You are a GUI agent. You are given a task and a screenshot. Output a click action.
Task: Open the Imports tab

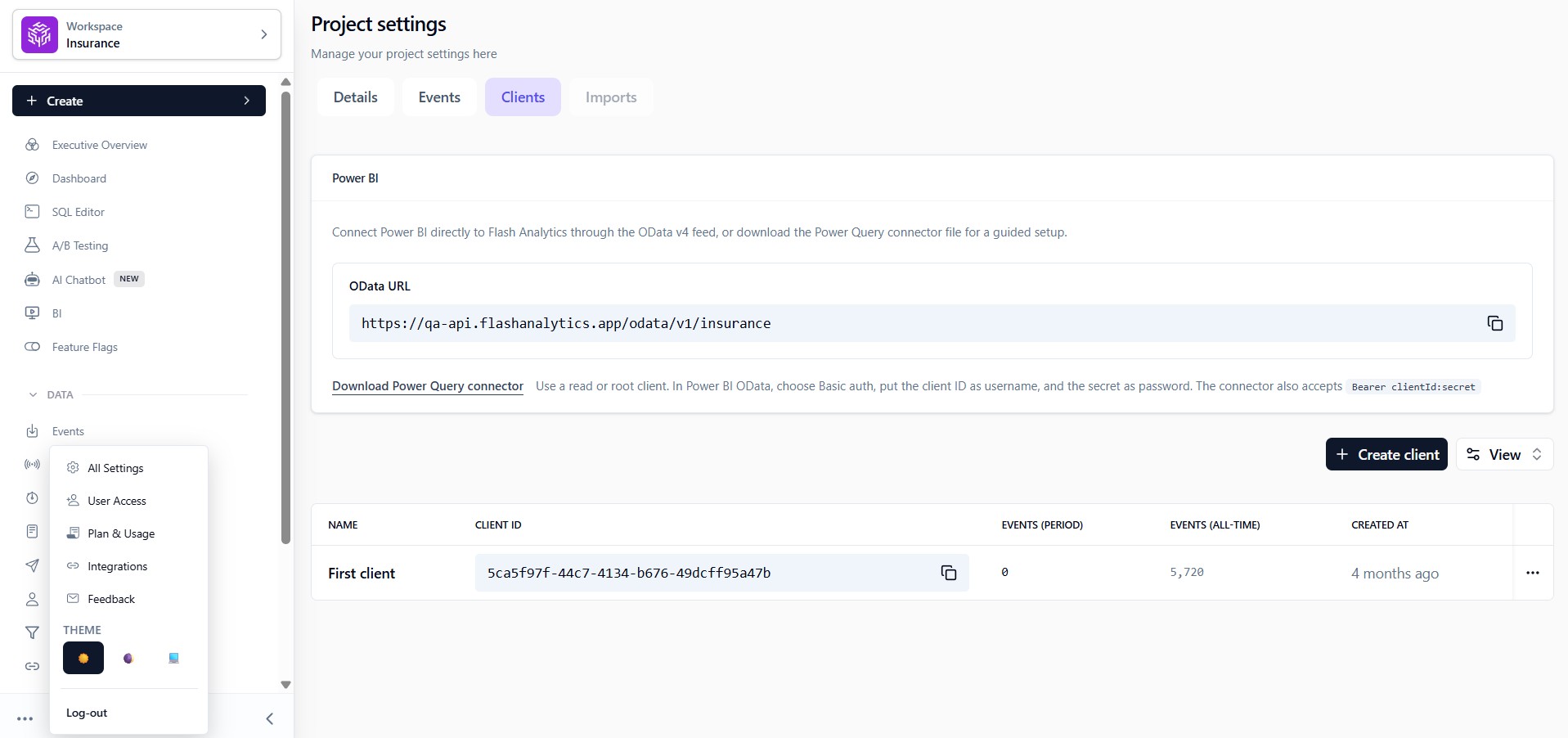[x=611, y=97]
